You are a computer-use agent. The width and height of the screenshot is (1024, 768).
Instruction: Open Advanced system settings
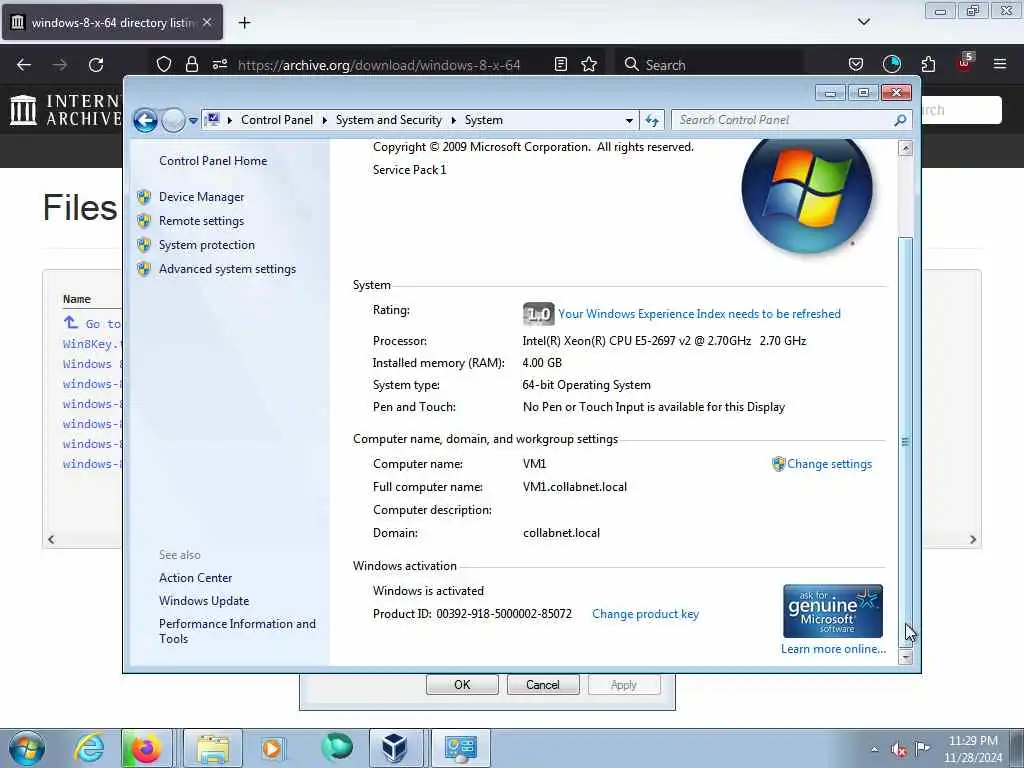point(227,269)
